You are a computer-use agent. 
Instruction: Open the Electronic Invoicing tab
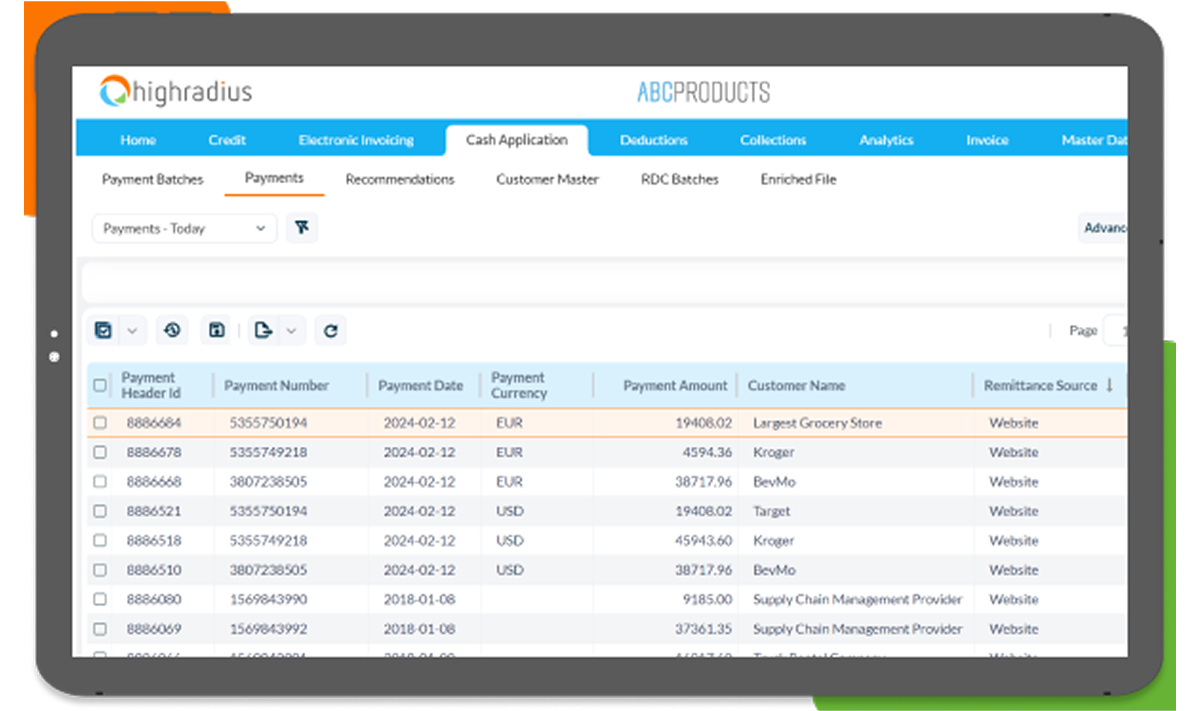coord(356,140)
